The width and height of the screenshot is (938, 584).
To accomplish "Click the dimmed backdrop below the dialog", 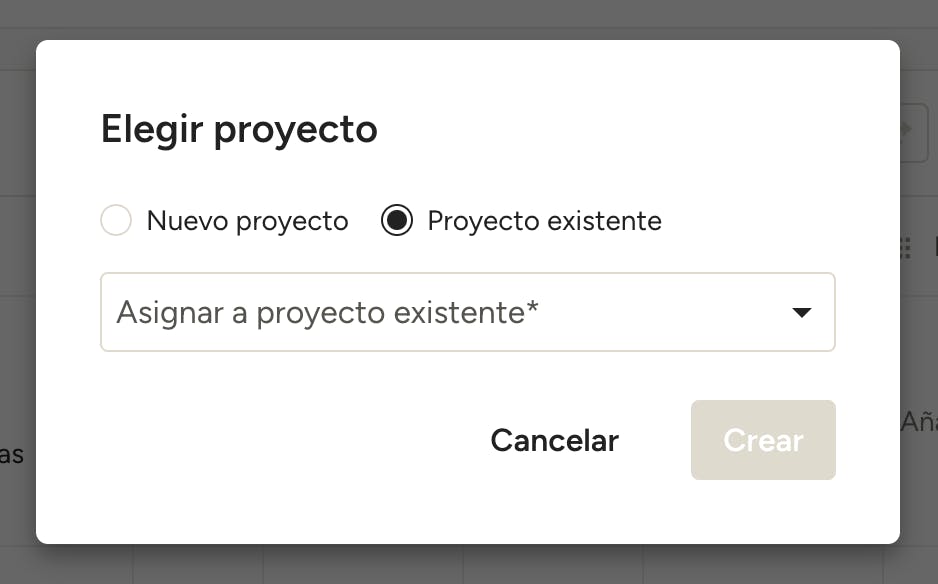I will click(468, 564).
